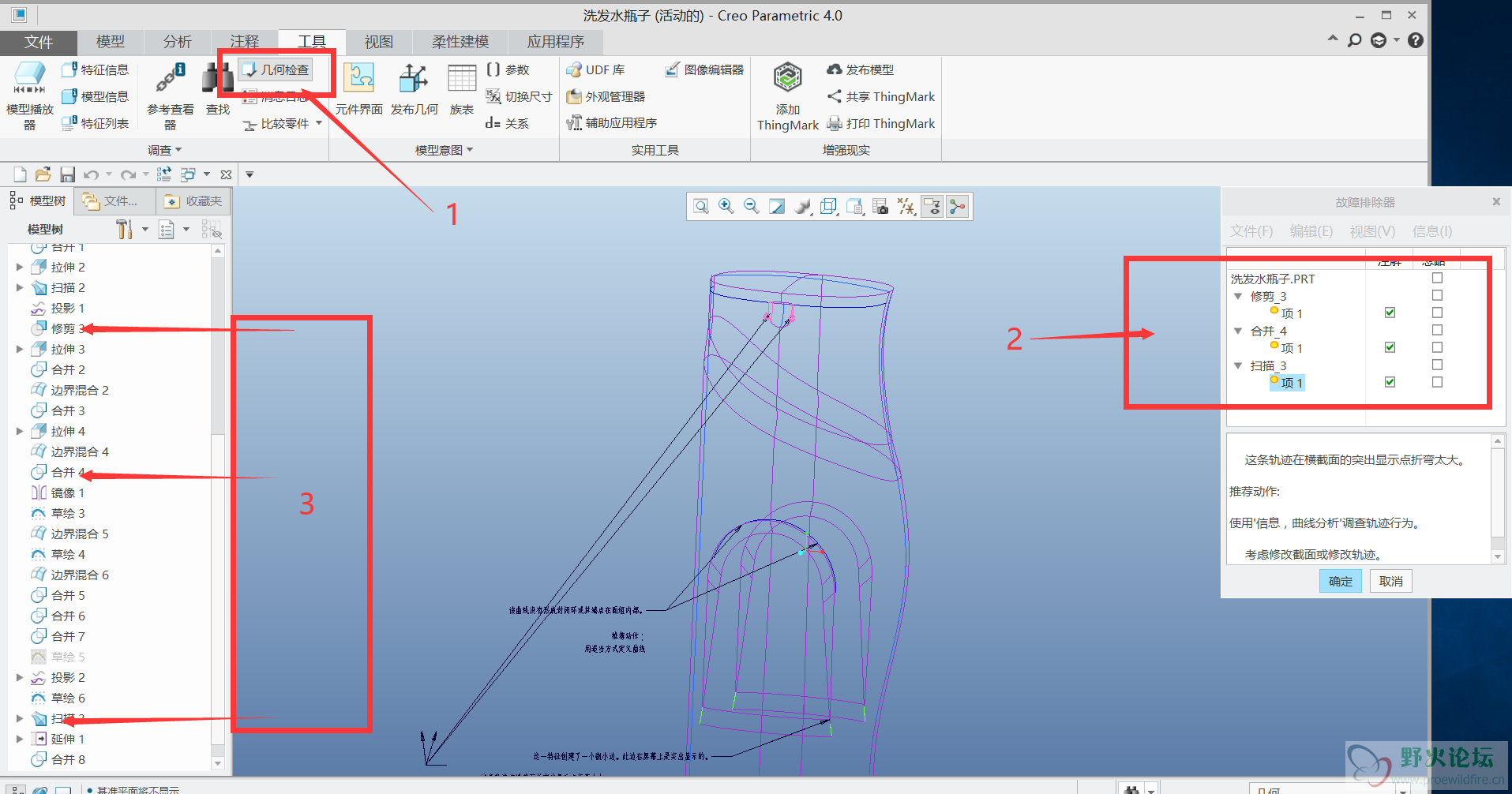
Task: Toggle annotation display eye icon
Action: [932, 207]
